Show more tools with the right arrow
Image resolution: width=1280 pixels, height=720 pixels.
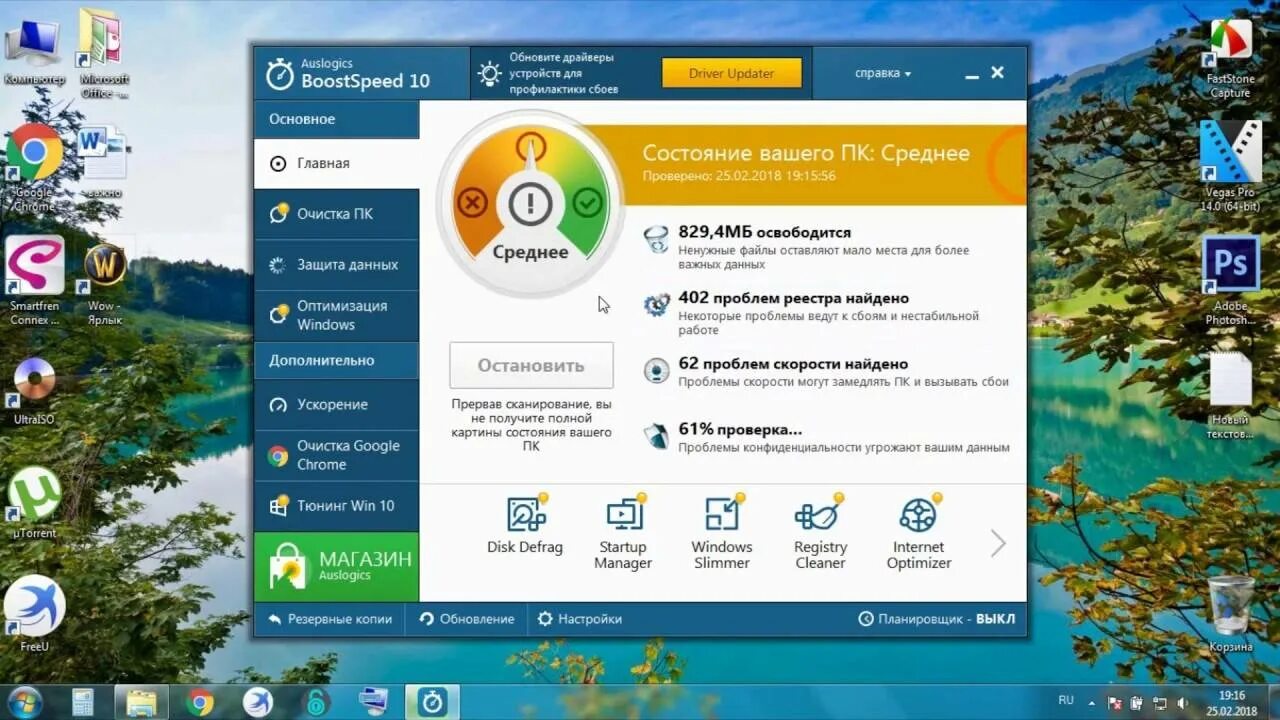click(x=998, y=543)
